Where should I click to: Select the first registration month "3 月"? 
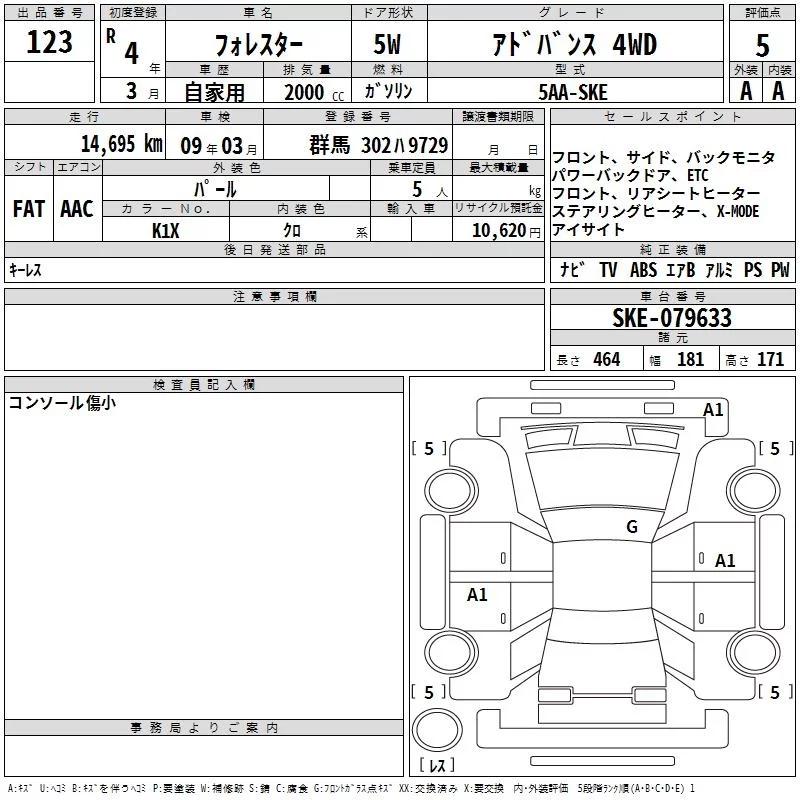point(142,92)
